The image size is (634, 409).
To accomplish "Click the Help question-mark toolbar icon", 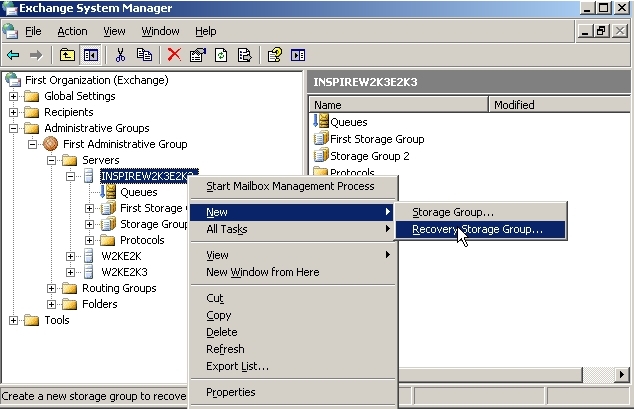I will [275, 55].
